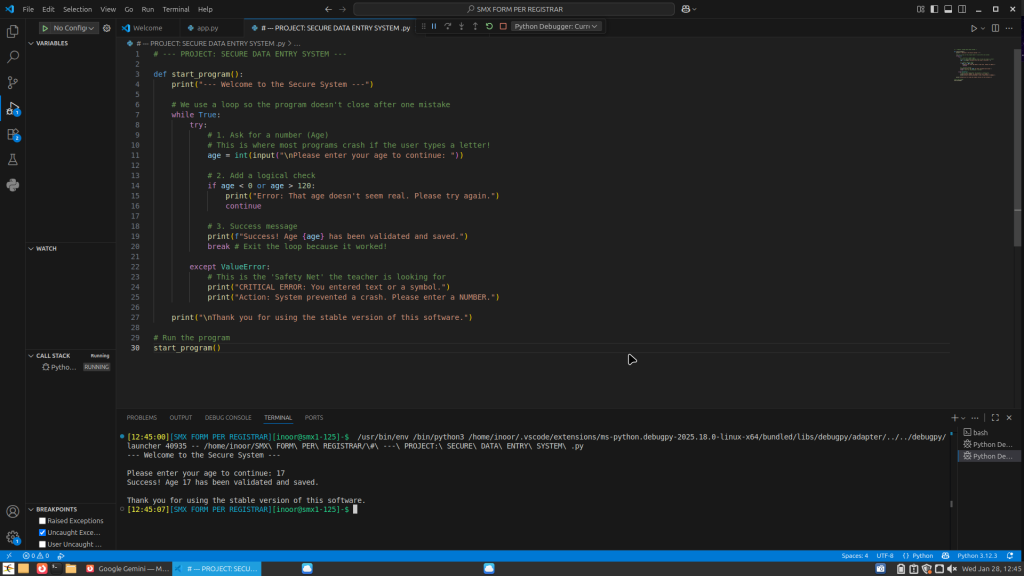Uncheck the Uncaught Exceptions breakpoint

coord(42,533)
